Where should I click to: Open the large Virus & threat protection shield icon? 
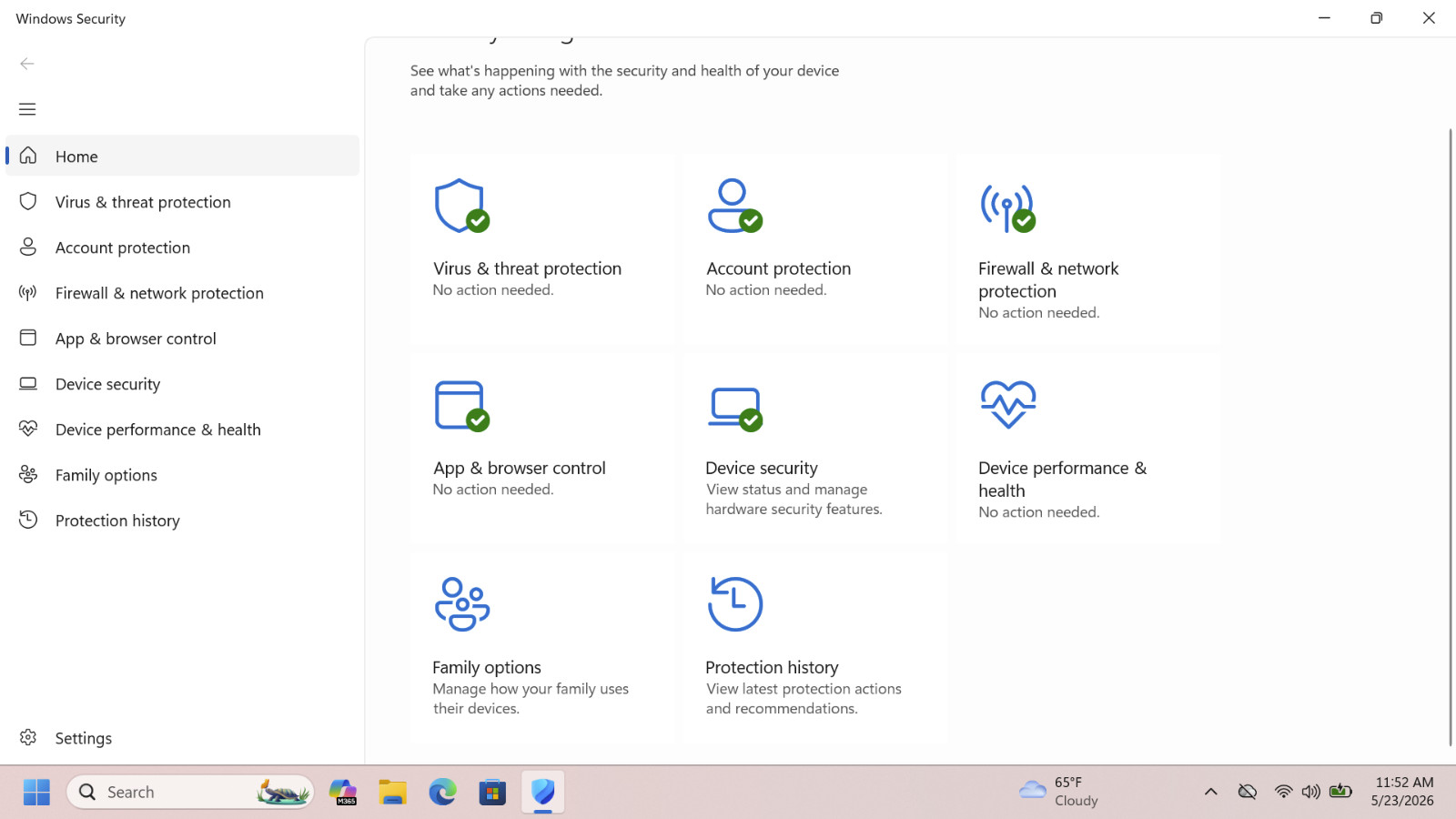click(x=462, y=206)
